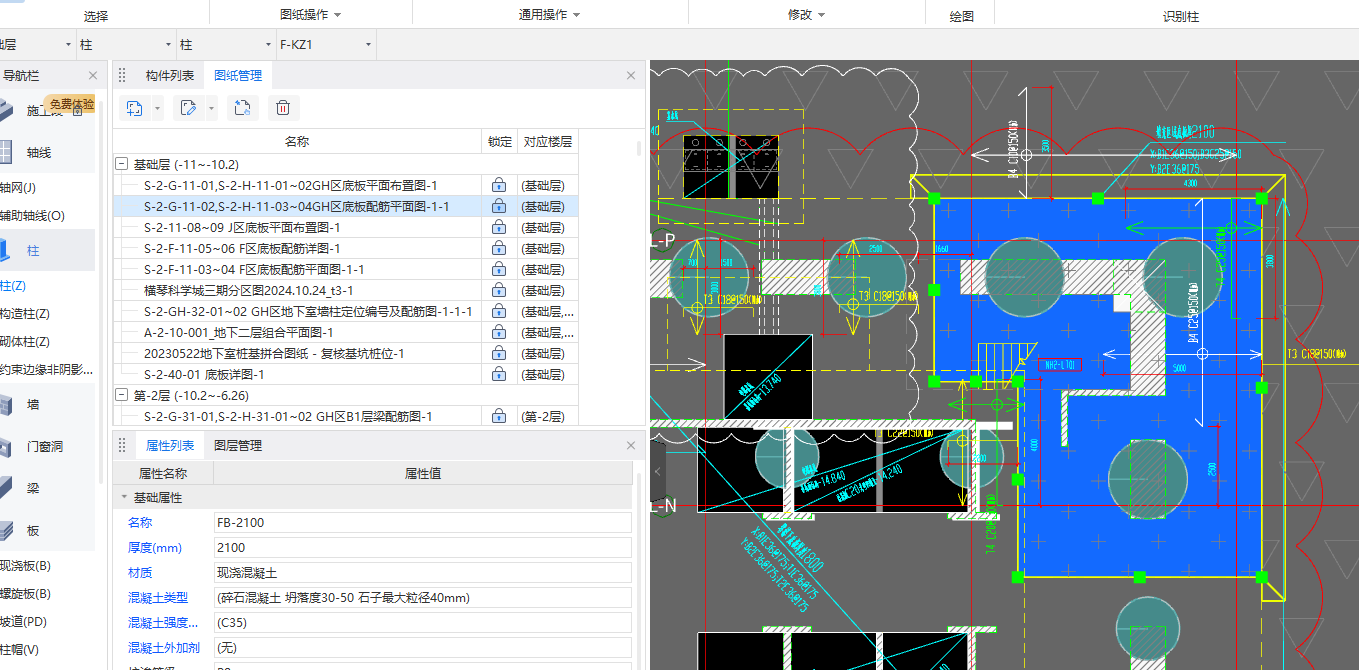Screen dimensions: 1359x670
Task: Select 柱(Z) in navigation list
Action: pos(13,286)
